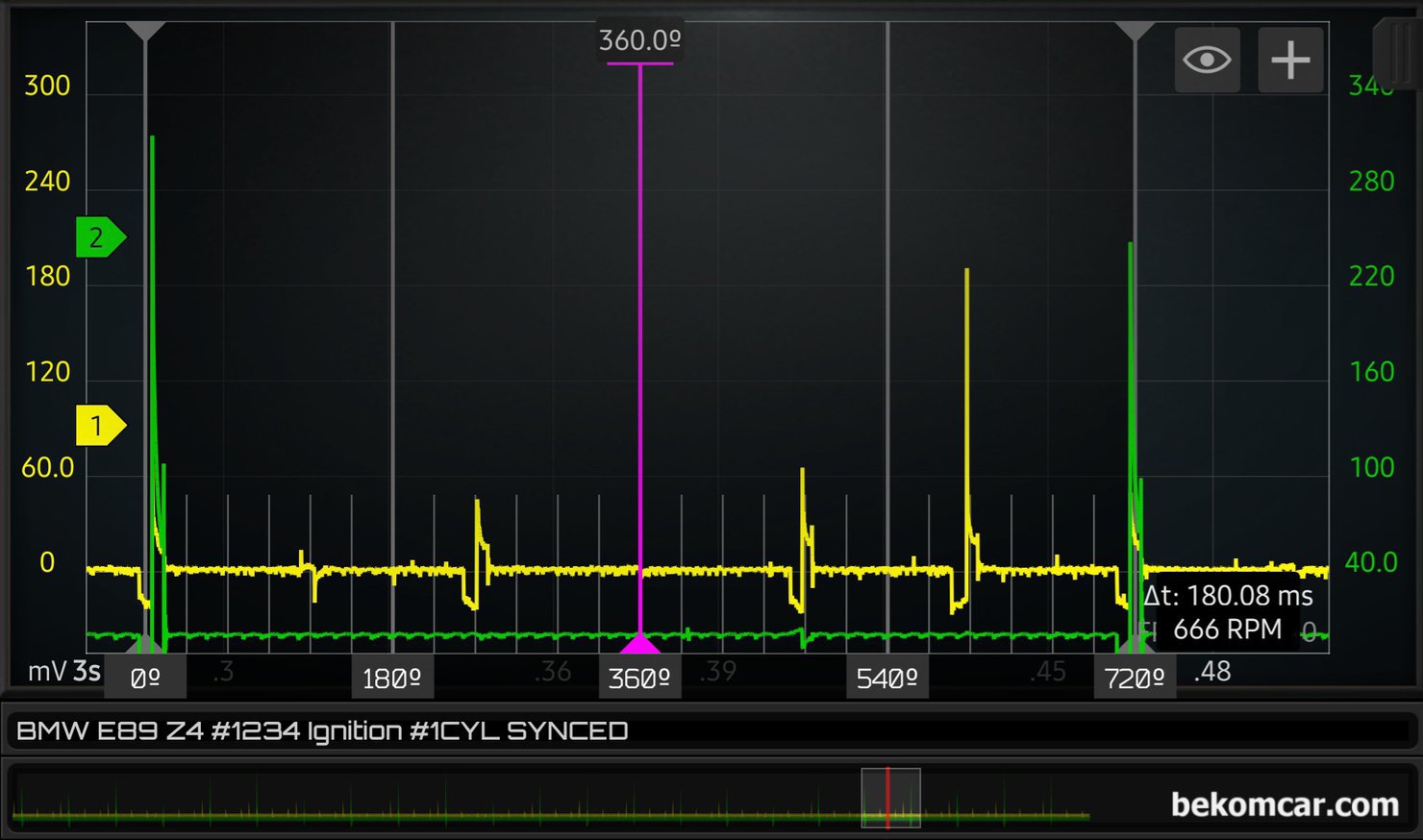
Task: Click the 666 RPM readout
Action: point(1228,630)
